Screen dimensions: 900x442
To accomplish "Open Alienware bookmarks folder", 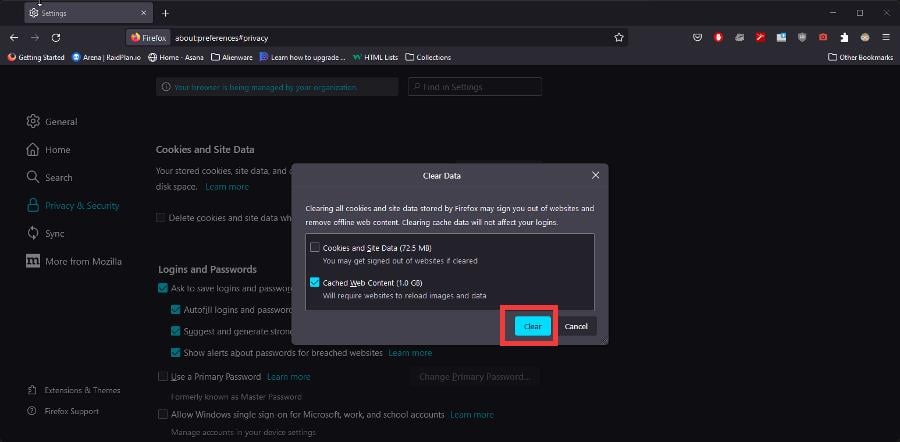I will tap(232, 57).
